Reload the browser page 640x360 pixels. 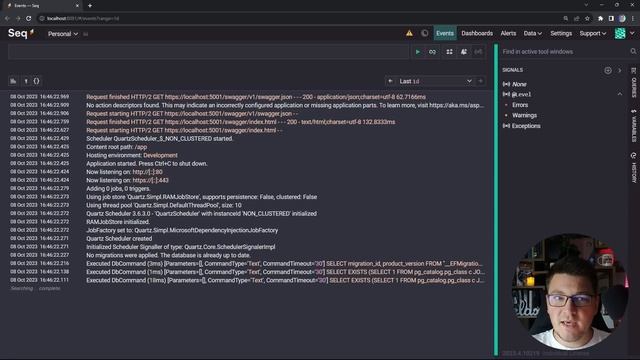(x=29, y=18)
